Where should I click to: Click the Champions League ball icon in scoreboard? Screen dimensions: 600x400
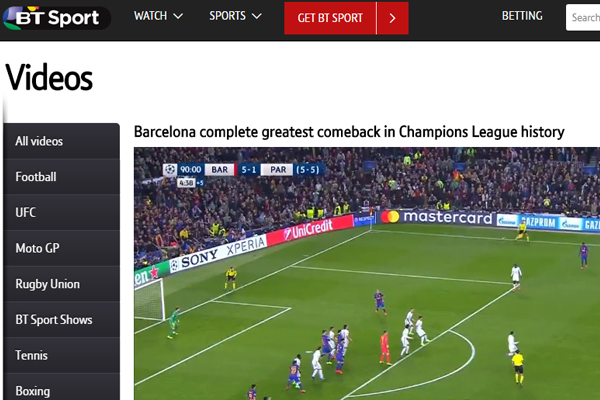pos(170,169)
